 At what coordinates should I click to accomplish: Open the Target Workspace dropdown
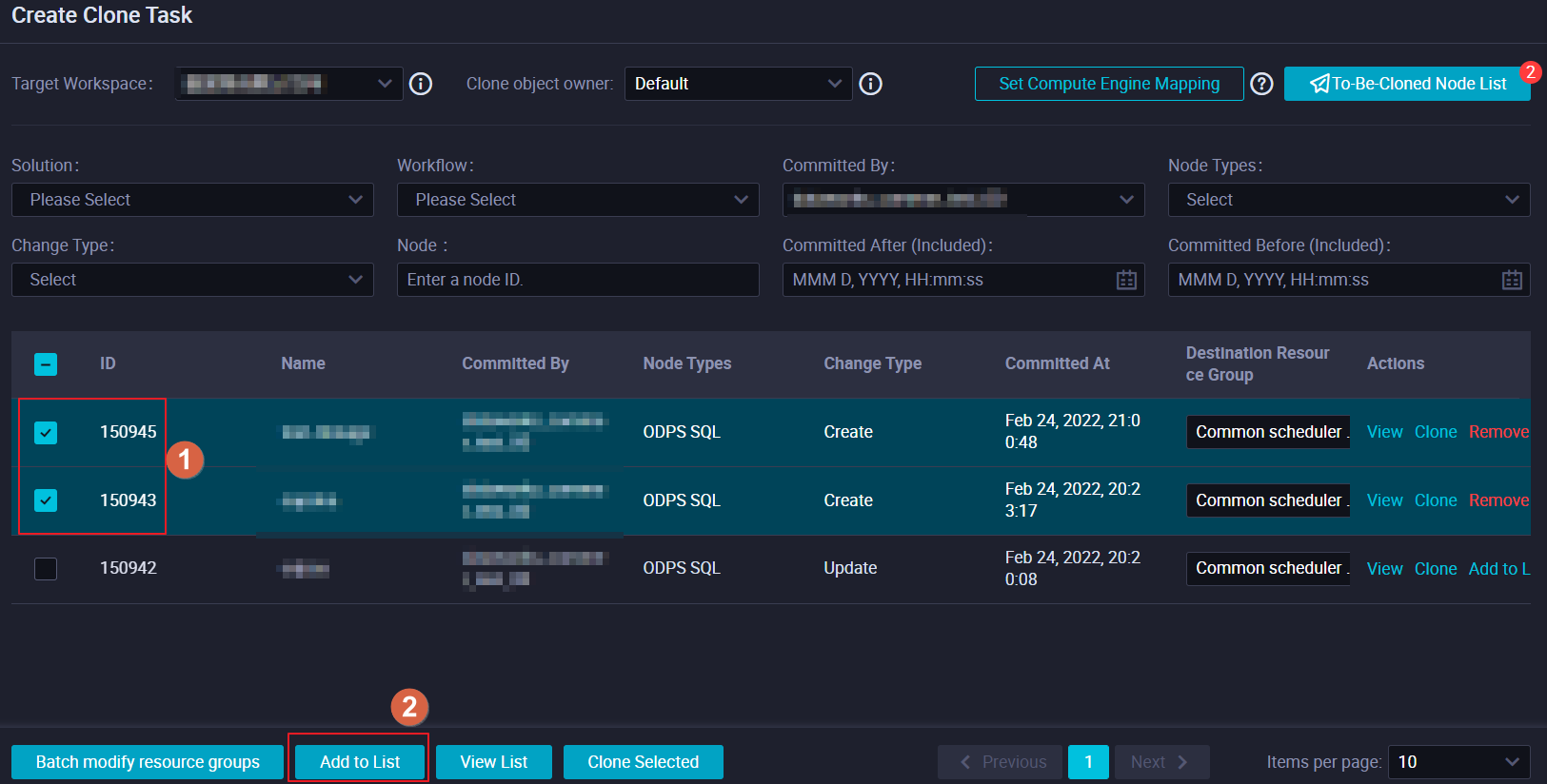(289, 84)
